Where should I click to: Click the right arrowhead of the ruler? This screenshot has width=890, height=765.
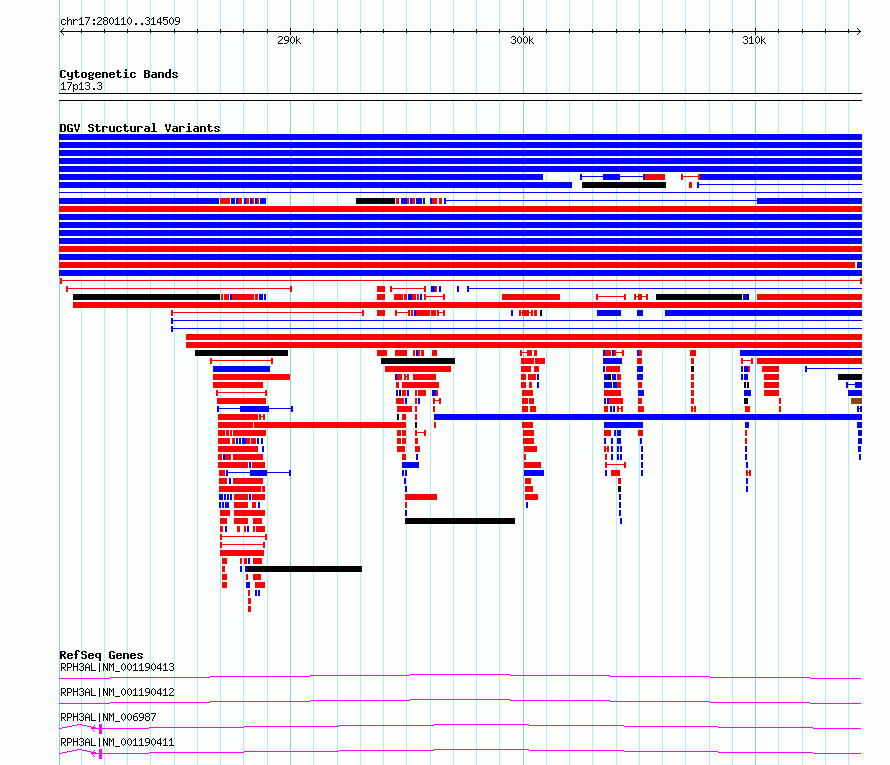pyautogui.click(x=859, y=32)
